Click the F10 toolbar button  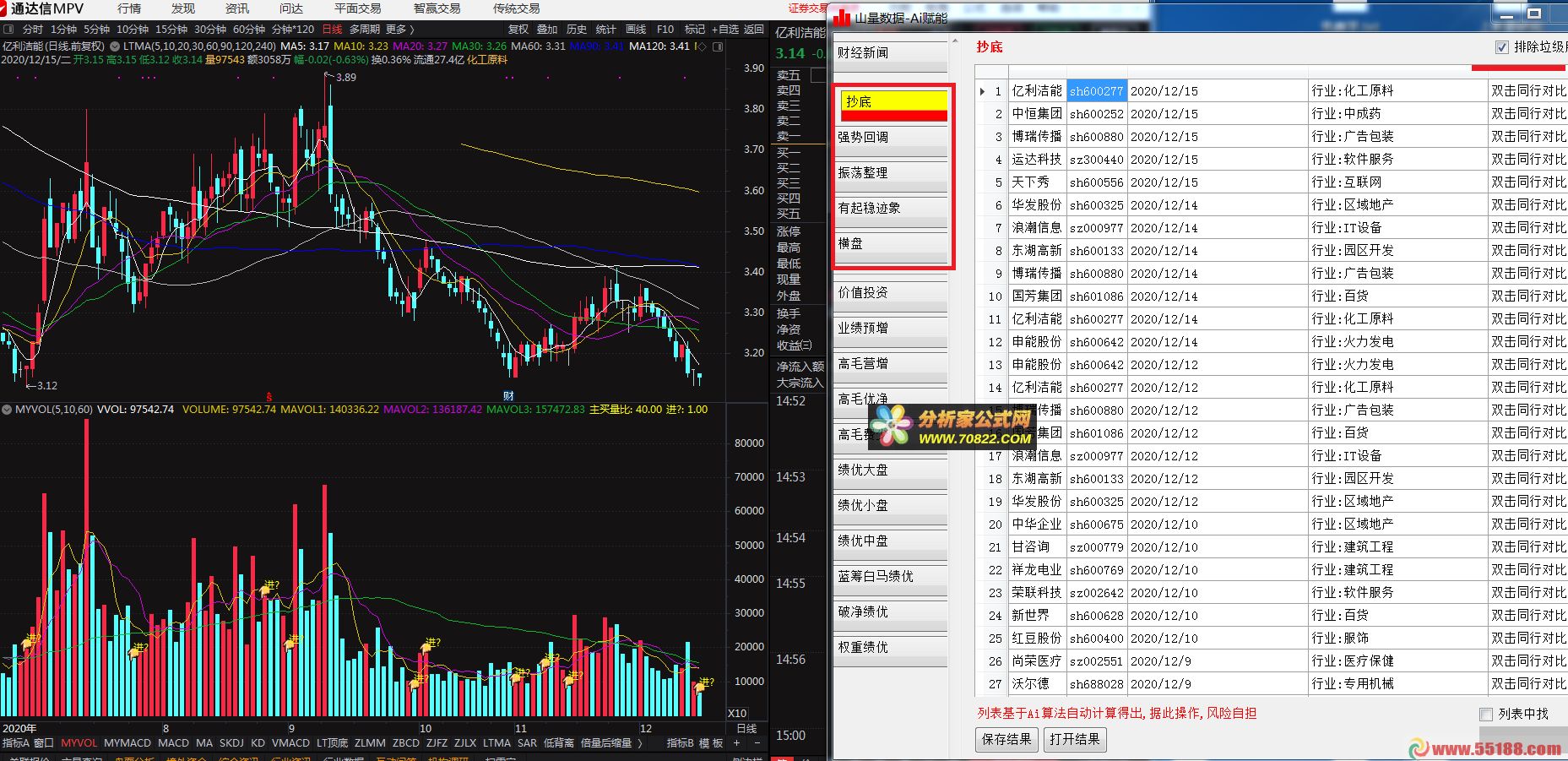pyautogui.click(x=665, y=30)
